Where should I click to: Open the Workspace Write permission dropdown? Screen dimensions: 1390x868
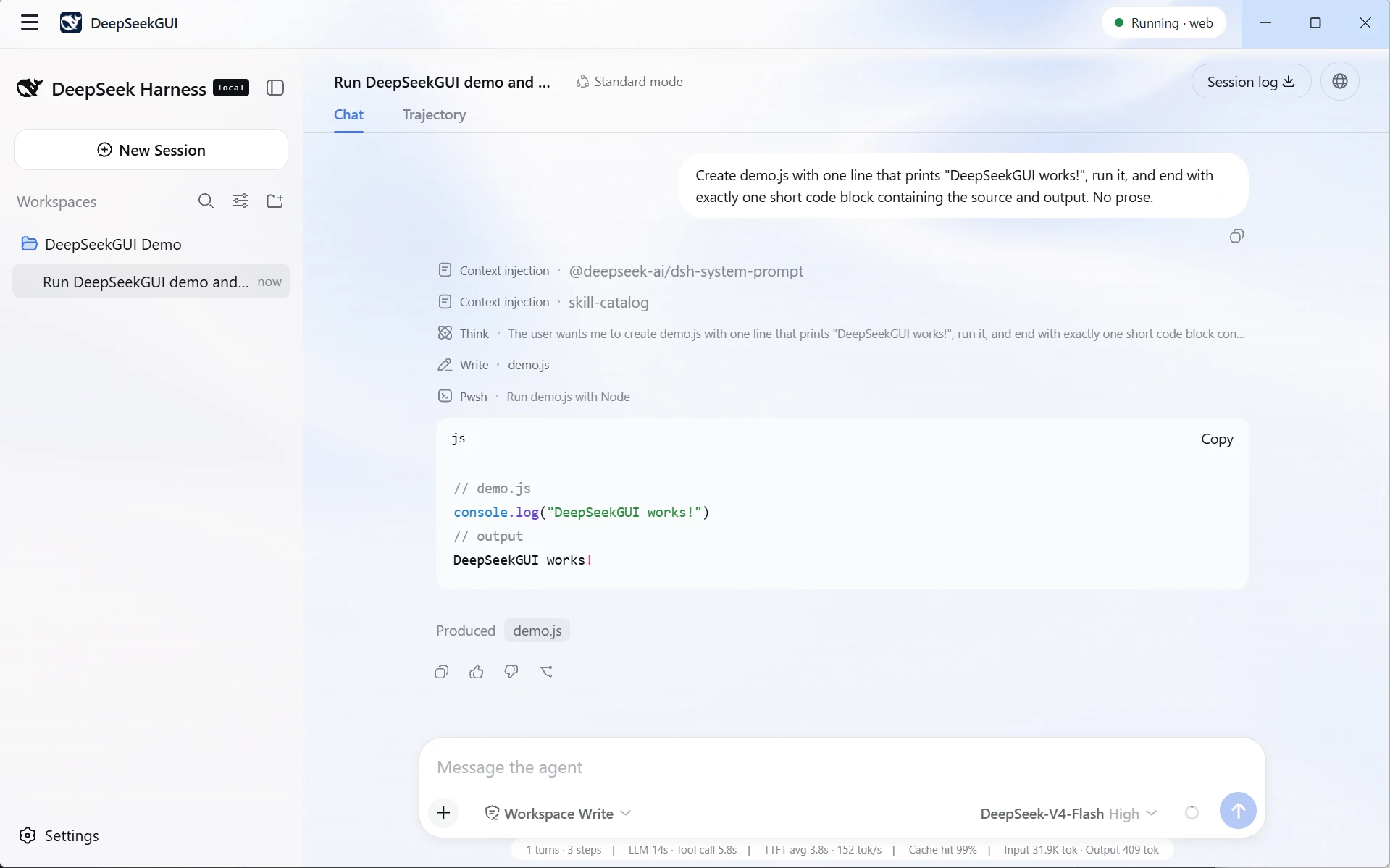click(x=558, y=814)
